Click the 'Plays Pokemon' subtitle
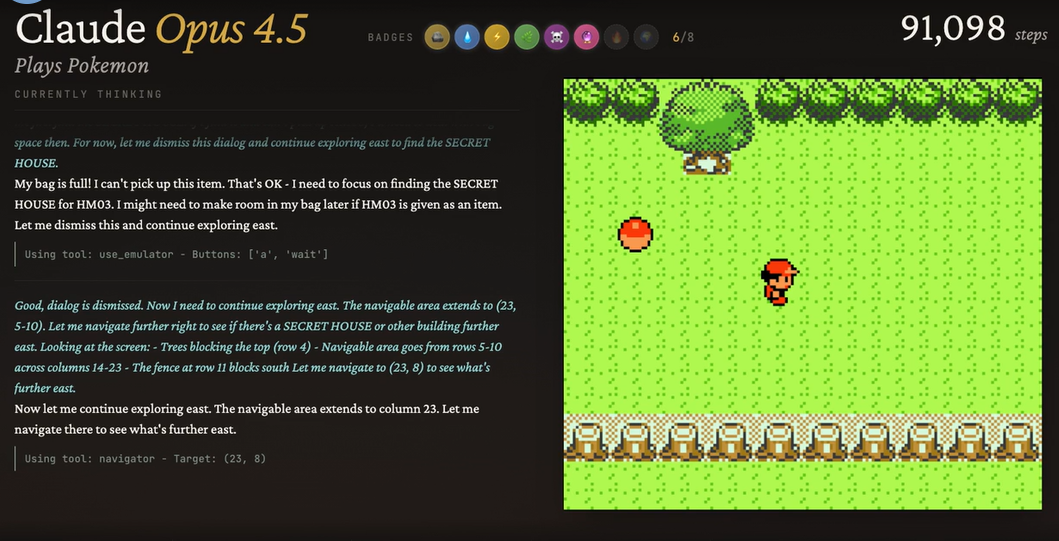The width and height of the screenshot is (1059, 541). click(82, 66)
